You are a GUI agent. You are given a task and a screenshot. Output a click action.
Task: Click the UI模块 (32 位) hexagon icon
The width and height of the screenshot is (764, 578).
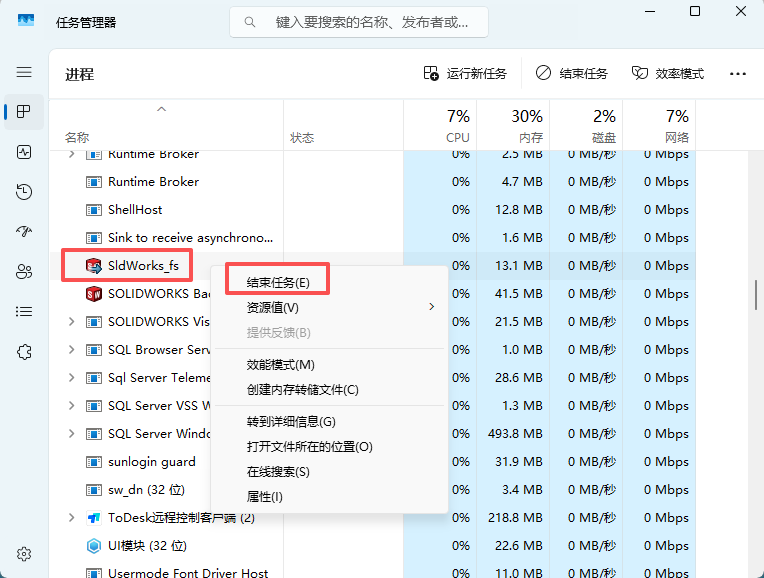94,546
